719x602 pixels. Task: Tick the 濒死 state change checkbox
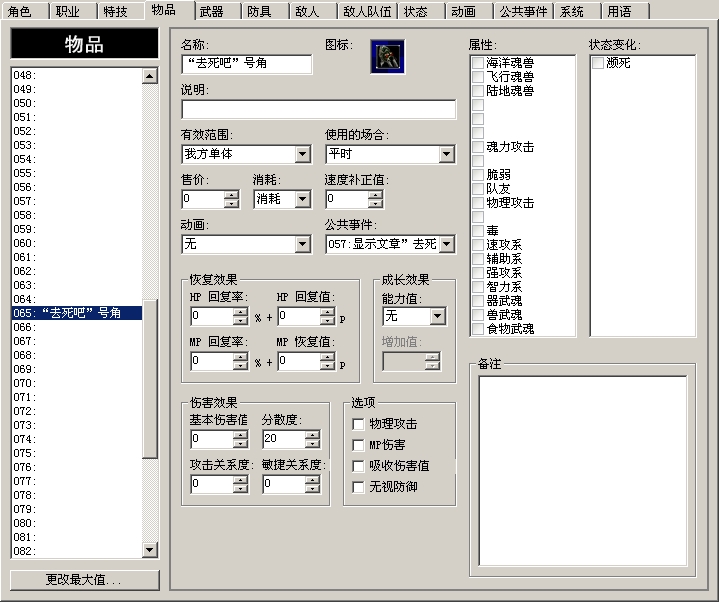597,63
